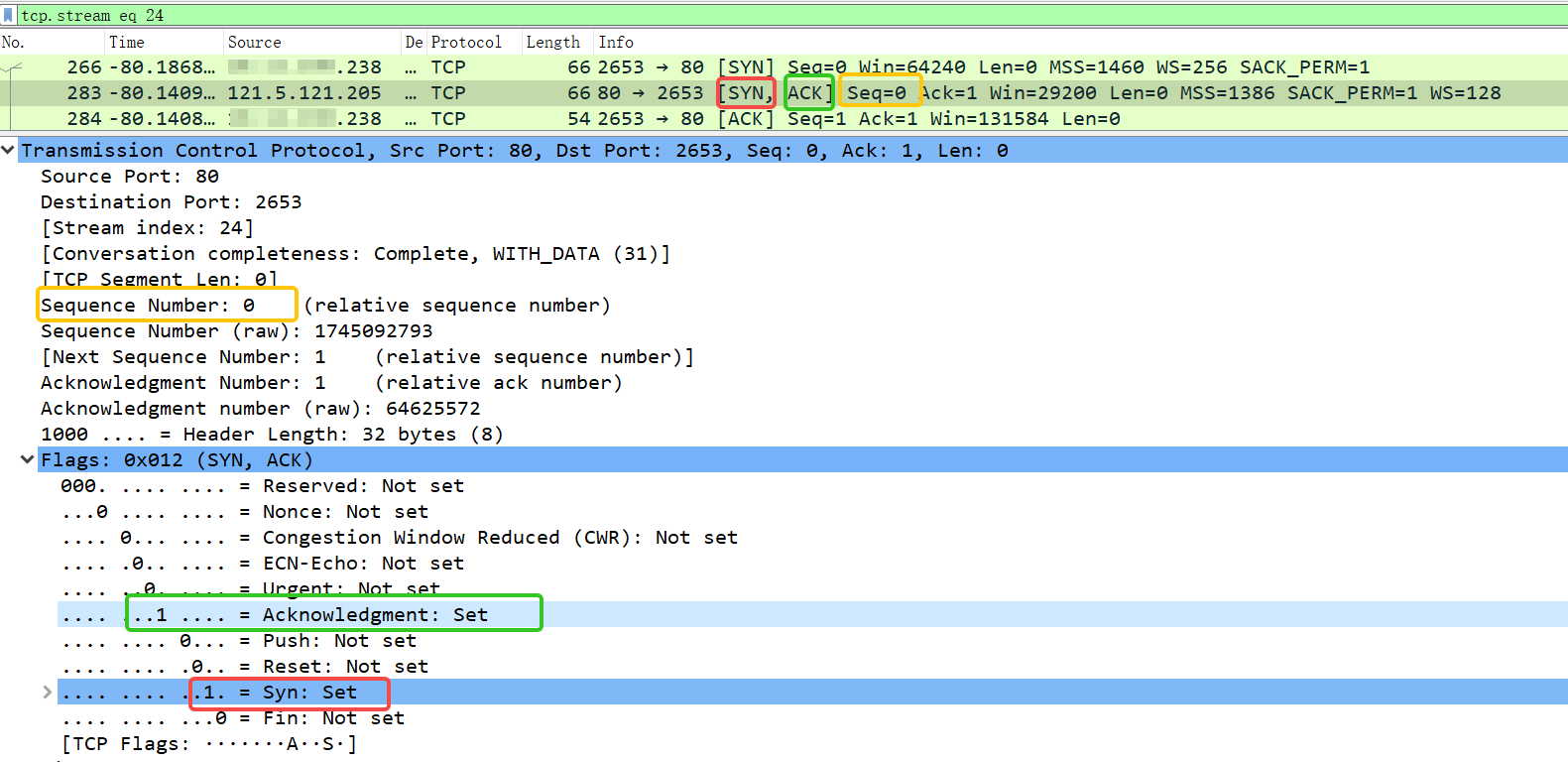Expand the Syn: Set flag row
1568x762 pixels.
tap(47, 692)
